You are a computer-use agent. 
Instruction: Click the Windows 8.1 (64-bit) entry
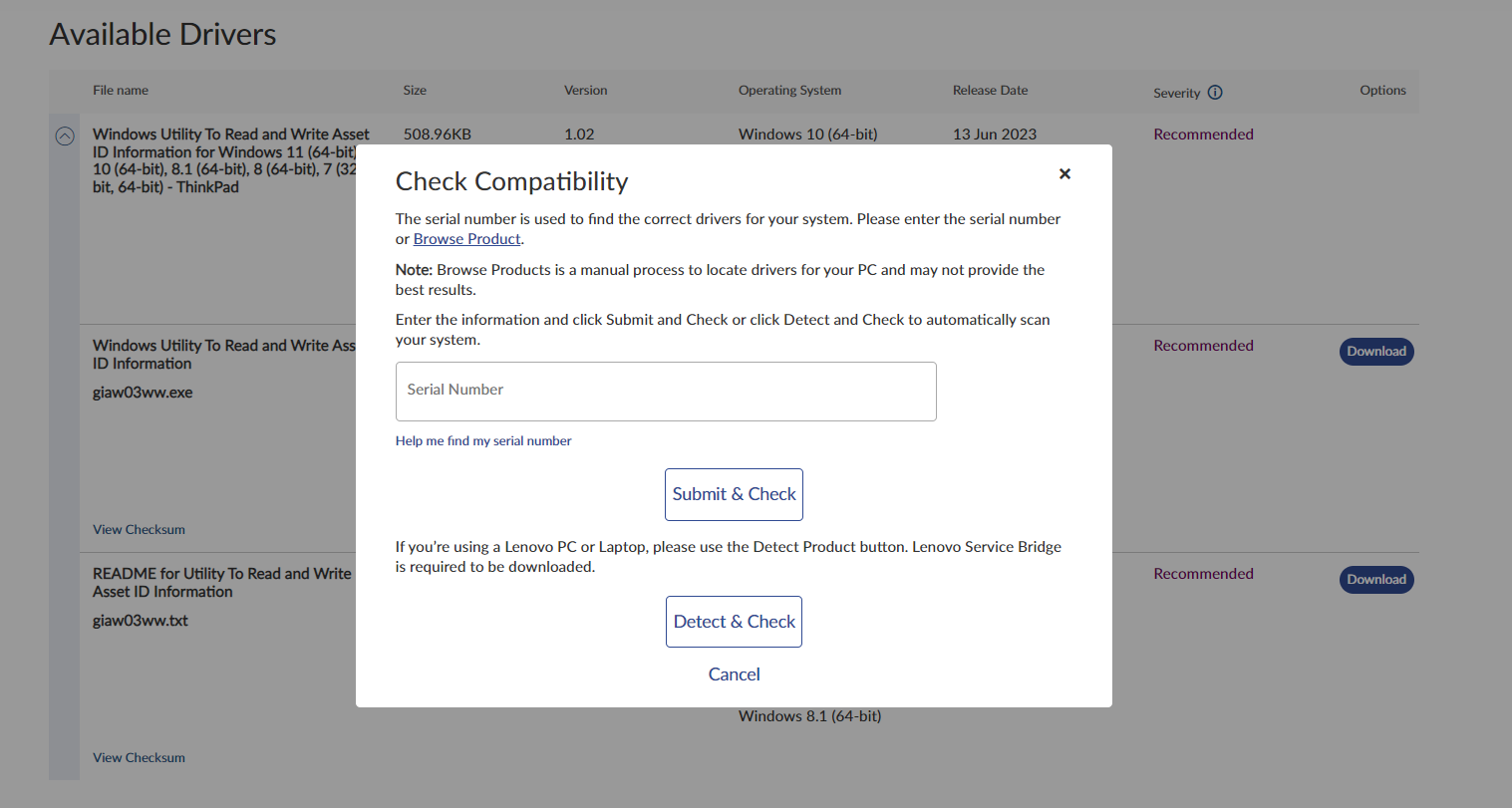(x=809, y=716)
